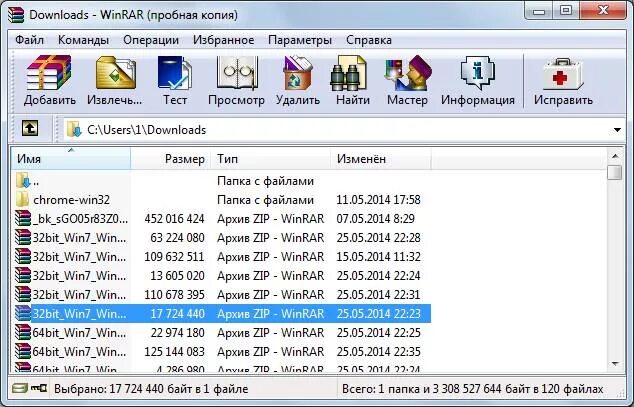The width and height of the screenshot is (634, 407).
Task: Sort by the Тип column header
Action: pos(271,158)
